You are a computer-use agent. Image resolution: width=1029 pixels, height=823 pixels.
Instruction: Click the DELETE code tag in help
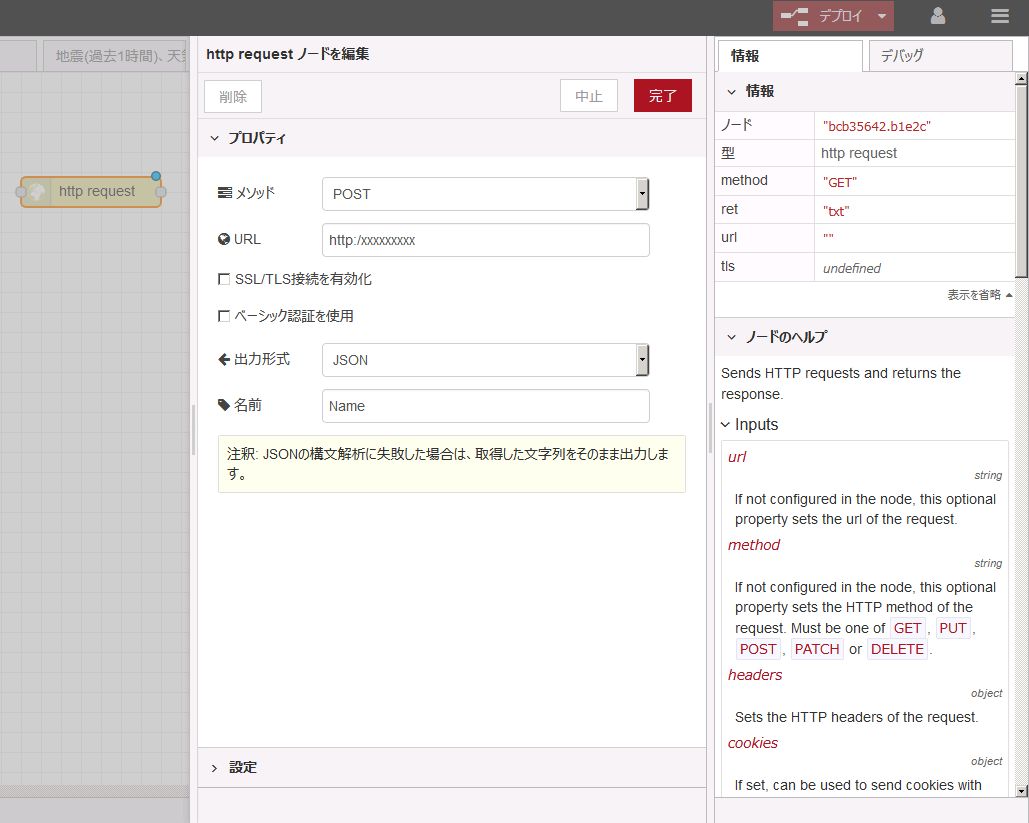point(897,649)
